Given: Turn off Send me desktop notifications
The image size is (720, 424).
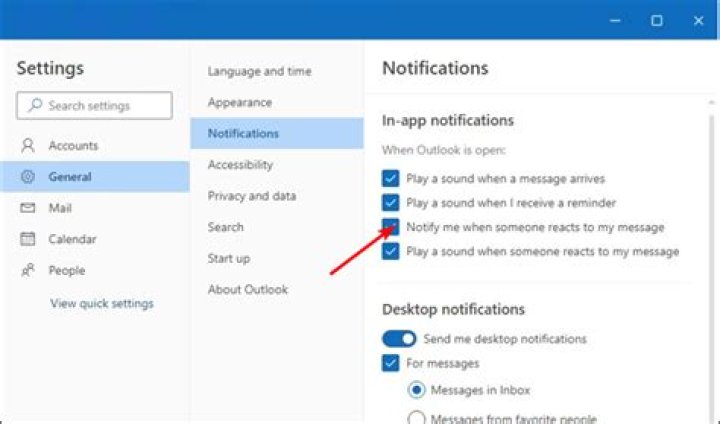Looking at the screenshot, I should click(x=399, y=339).
